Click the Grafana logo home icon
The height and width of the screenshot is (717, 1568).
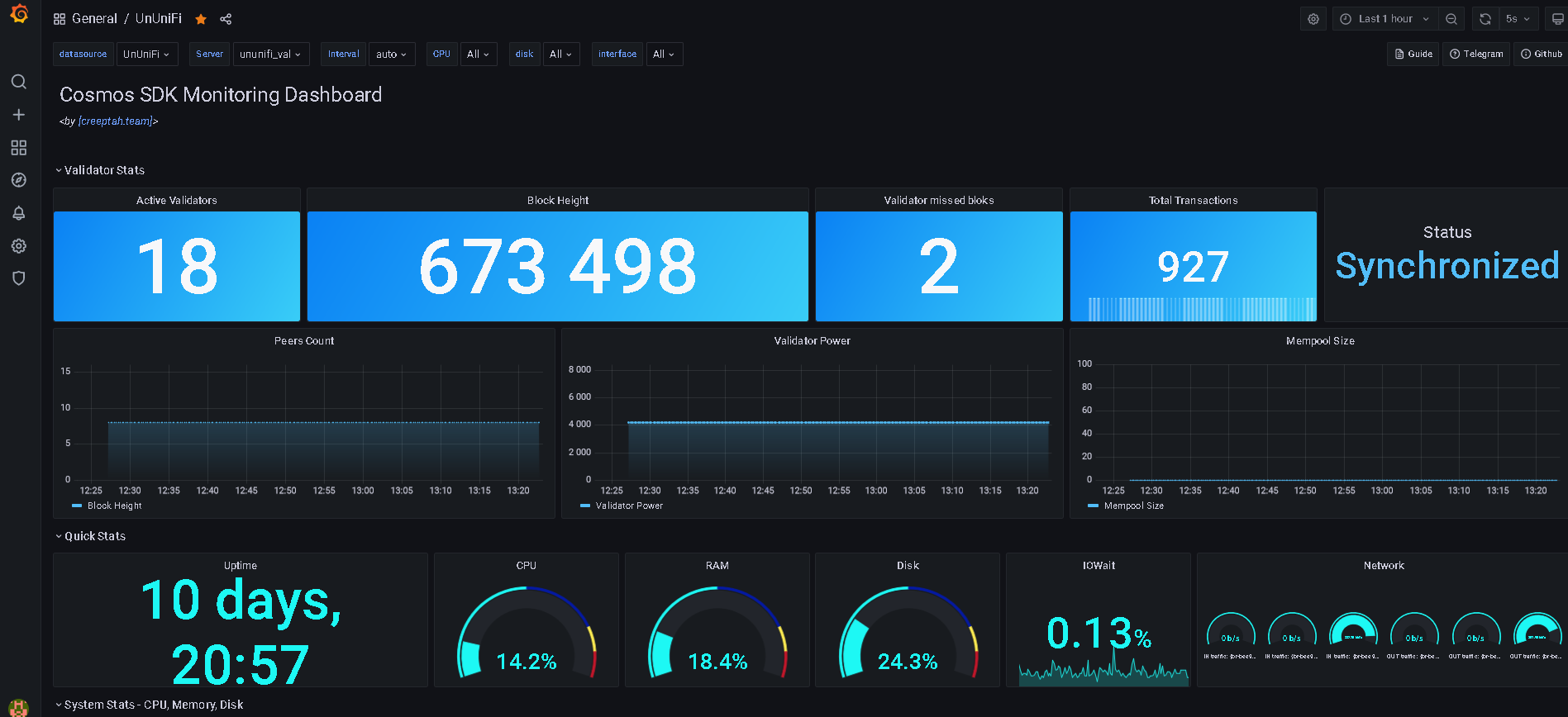[x=19, y=15]
